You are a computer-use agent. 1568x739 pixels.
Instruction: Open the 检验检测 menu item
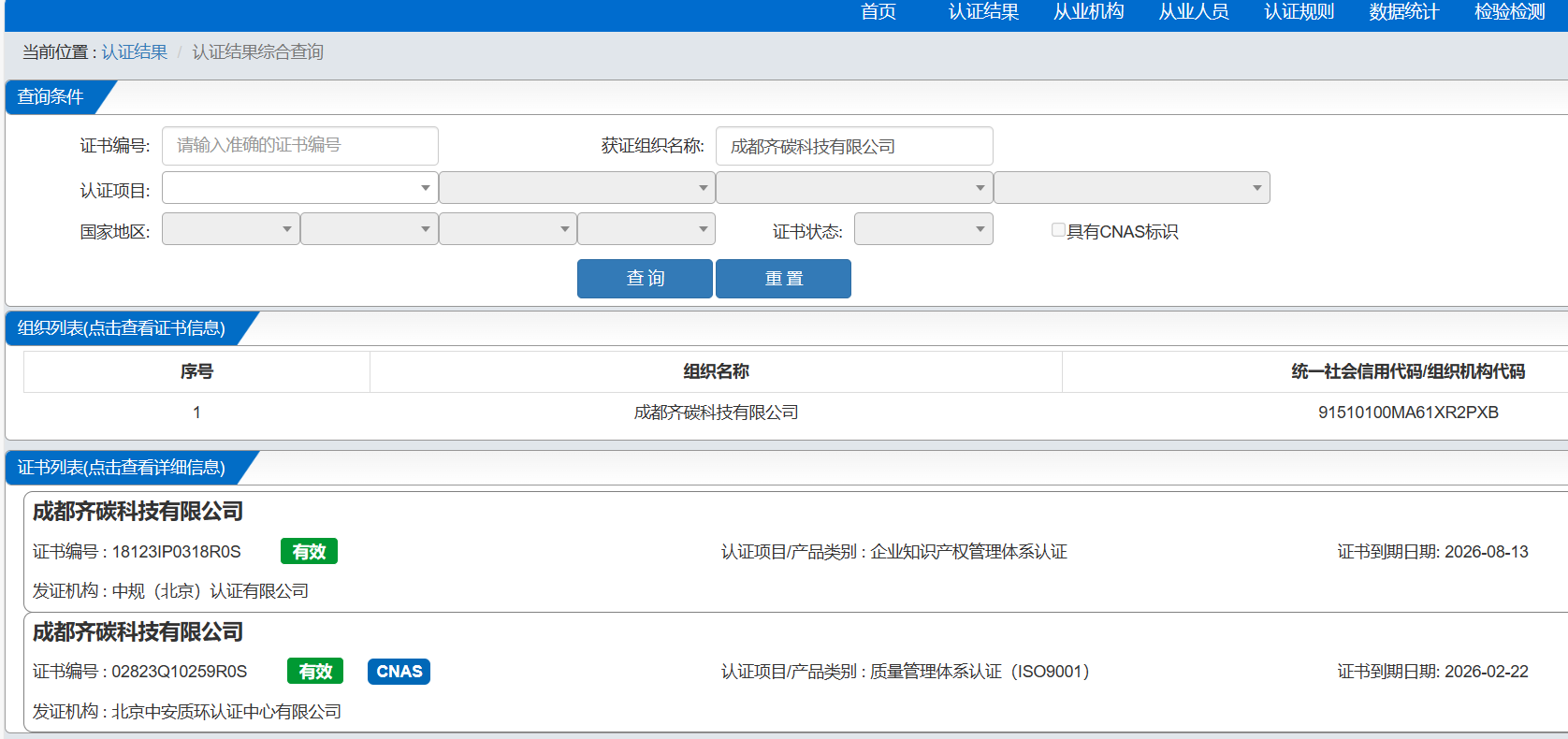point(1510,12)
